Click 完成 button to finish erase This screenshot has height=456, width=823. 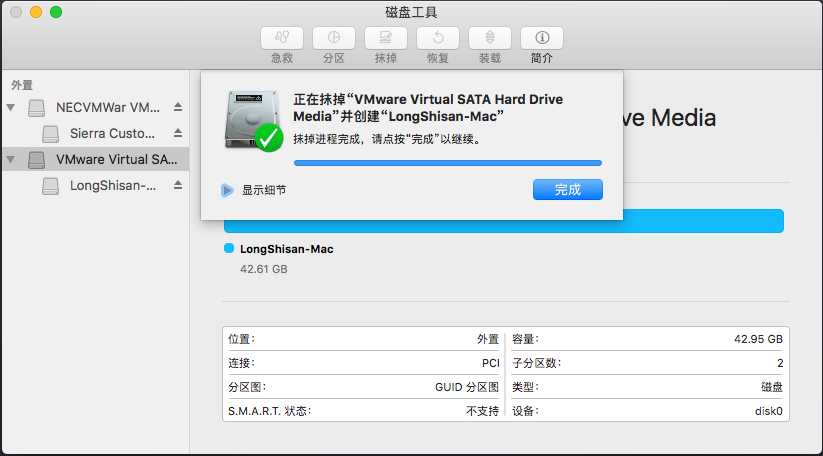pos(567,189)
